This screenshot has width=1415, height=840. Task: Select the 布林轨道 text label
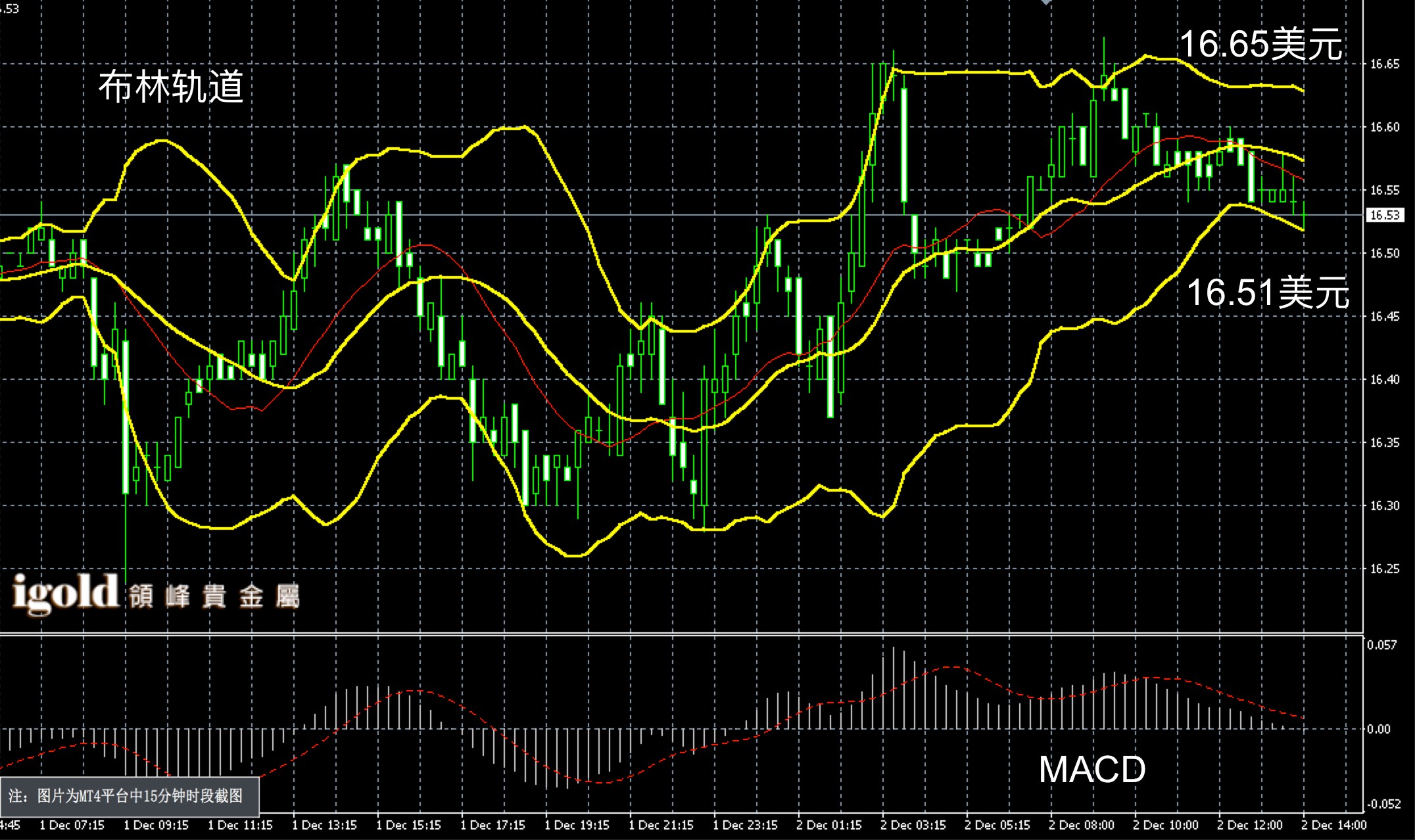171,87
